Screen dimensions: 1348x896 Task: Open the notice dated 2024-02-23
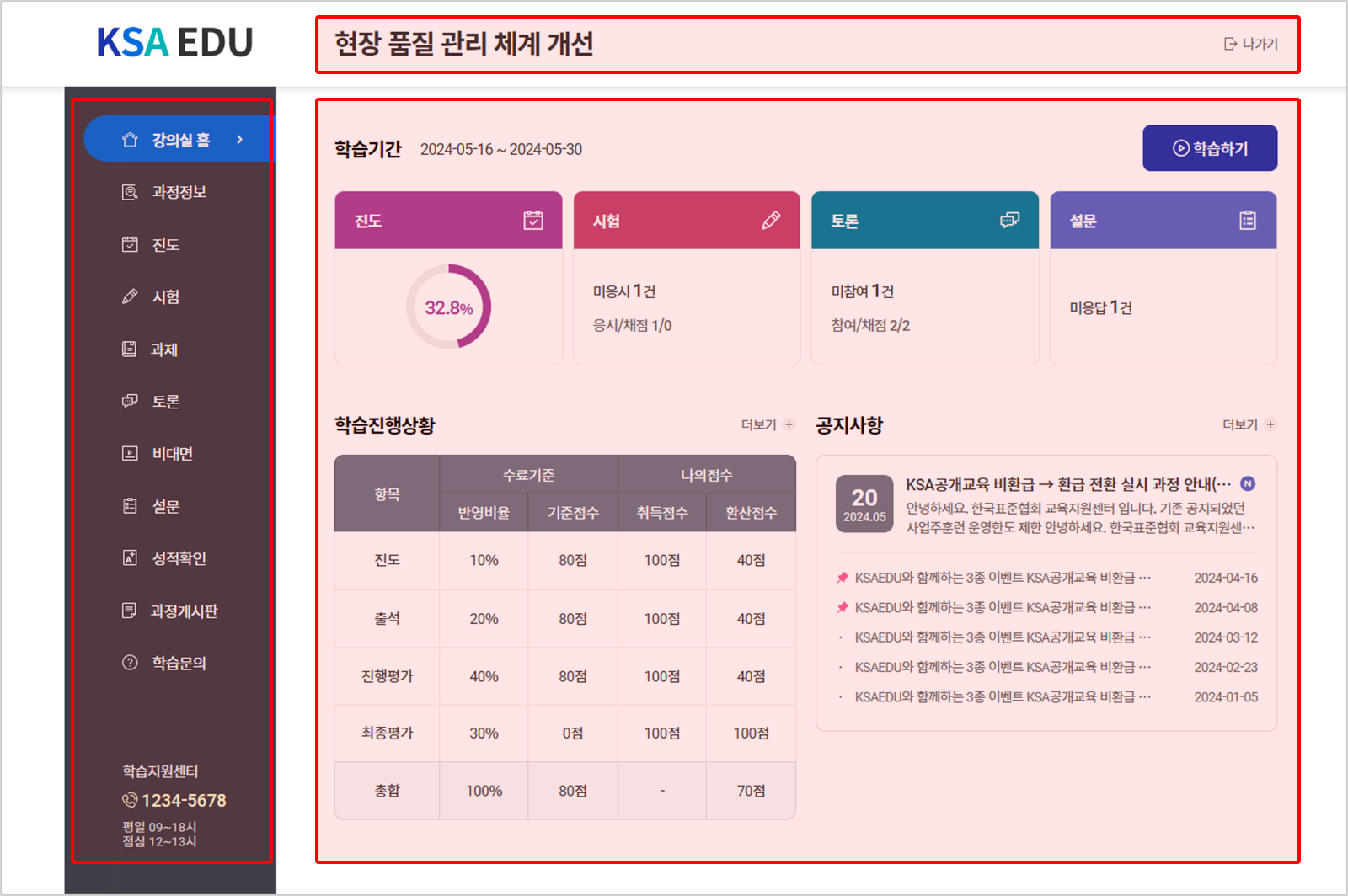pyautogui.click(x=1046, y=667)
